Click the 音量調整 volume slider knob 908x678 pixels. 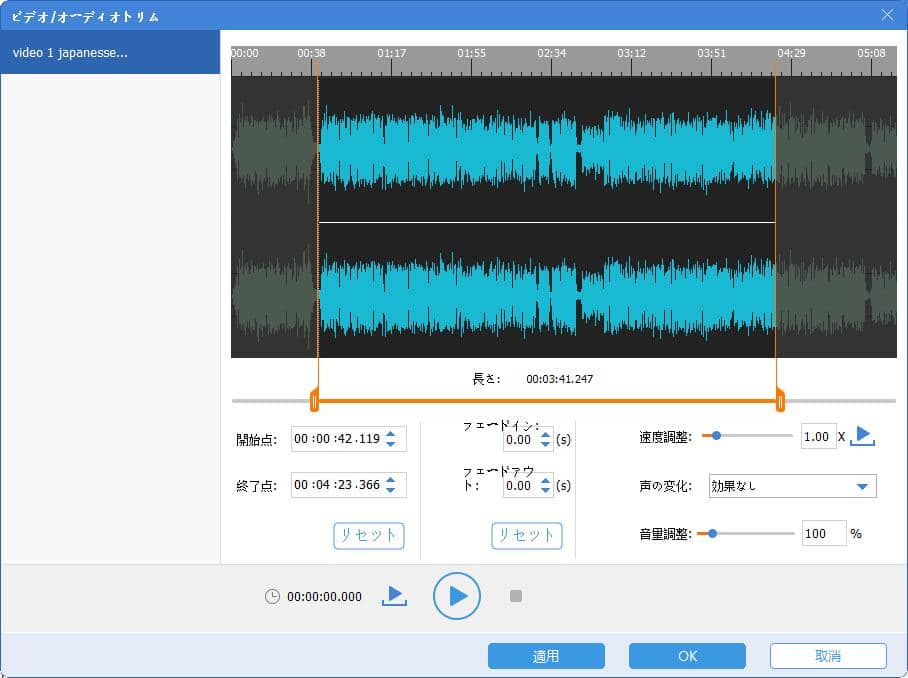click(x=712, y=534)
